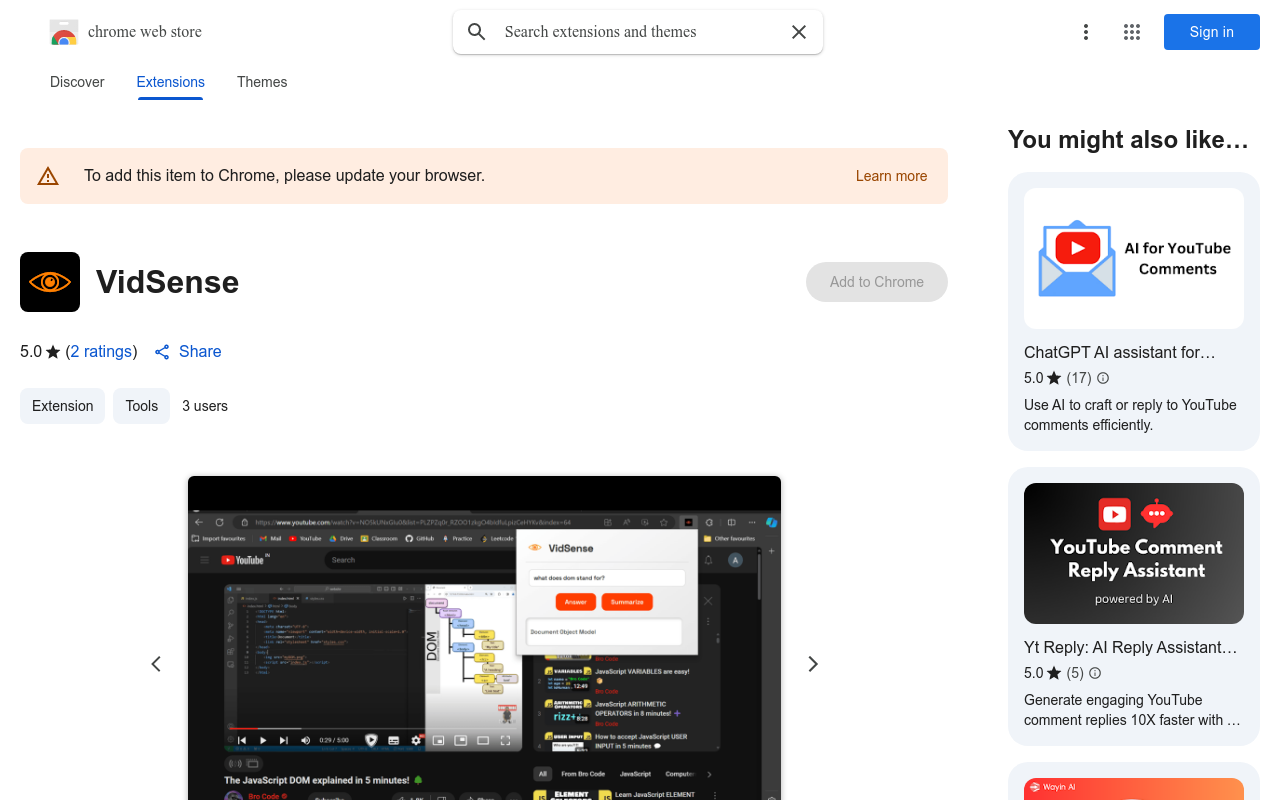Open the three-dot more options menu

point(1086,32)
